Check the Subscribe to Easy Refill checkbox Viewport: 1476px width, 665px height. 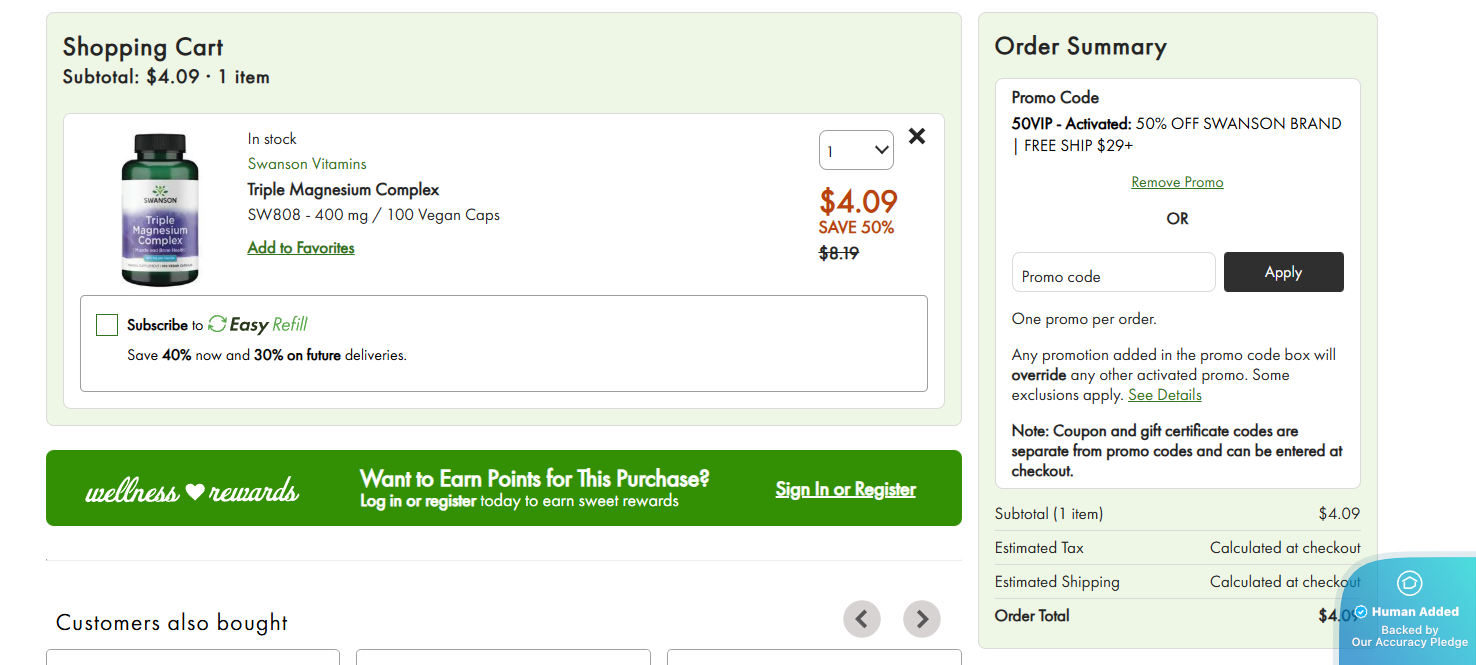tap(107, 325)
